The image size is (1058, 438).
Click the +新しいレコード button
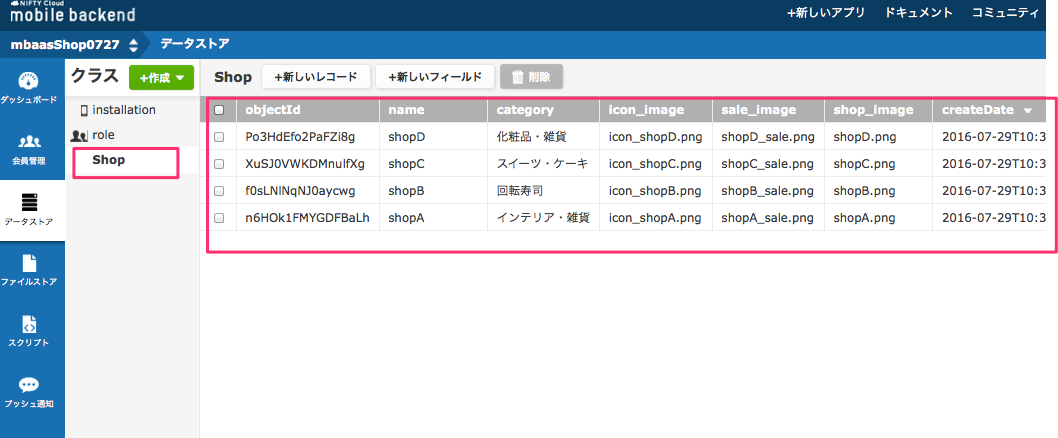pos(316,77)
